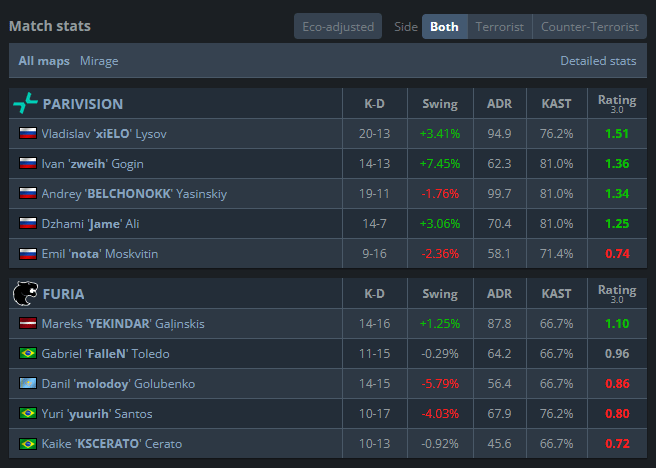Click the Russian flag next to xiELO
The image size is (656, 468).
tap(28, 133)
